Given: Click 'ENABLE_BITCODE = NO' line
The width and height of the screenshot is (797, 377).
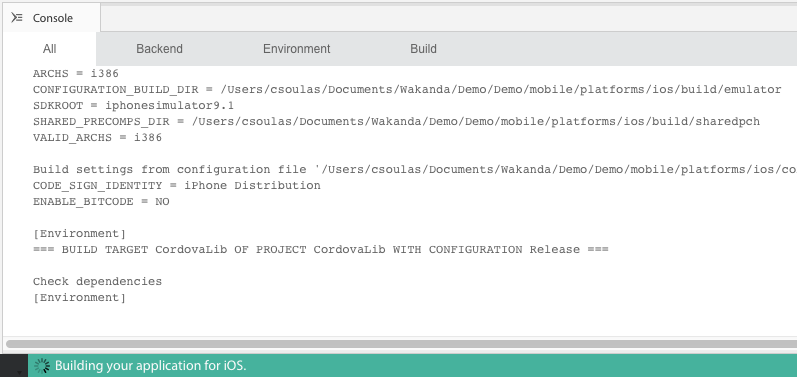Looking at the screenshot, I should [101, 202].
